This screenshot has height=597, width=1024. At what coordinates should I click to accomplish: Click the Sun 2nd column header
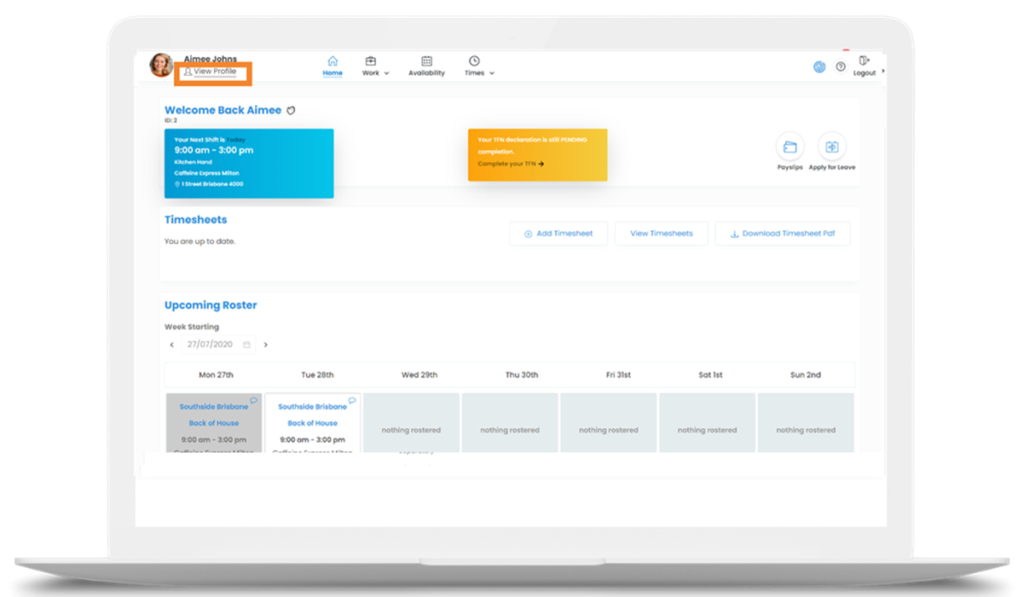(805, 375)
